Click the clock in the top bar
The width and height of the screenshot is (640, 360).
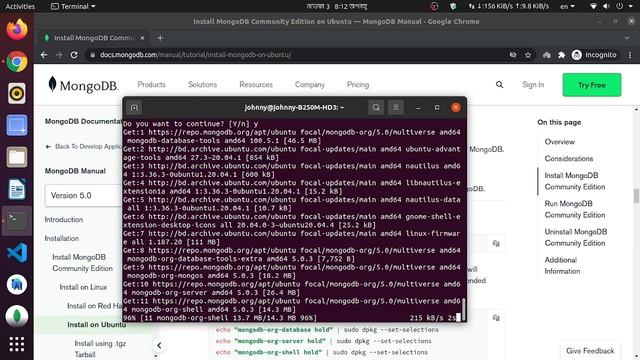pyautogui.click(x=337, y=7)
